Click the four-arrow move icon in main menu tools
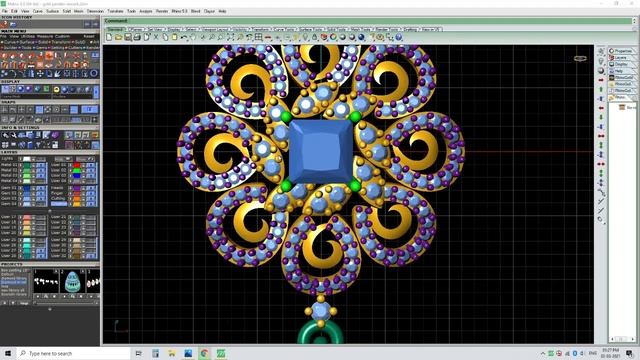 [40, 74]
